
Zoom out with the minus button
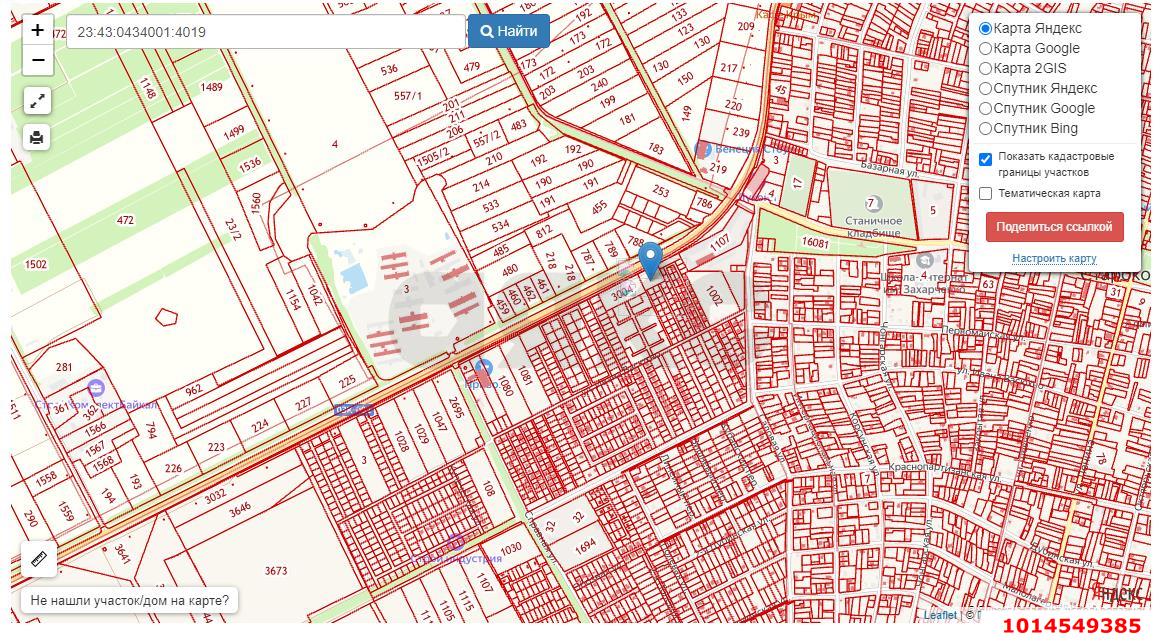(37, 61)
